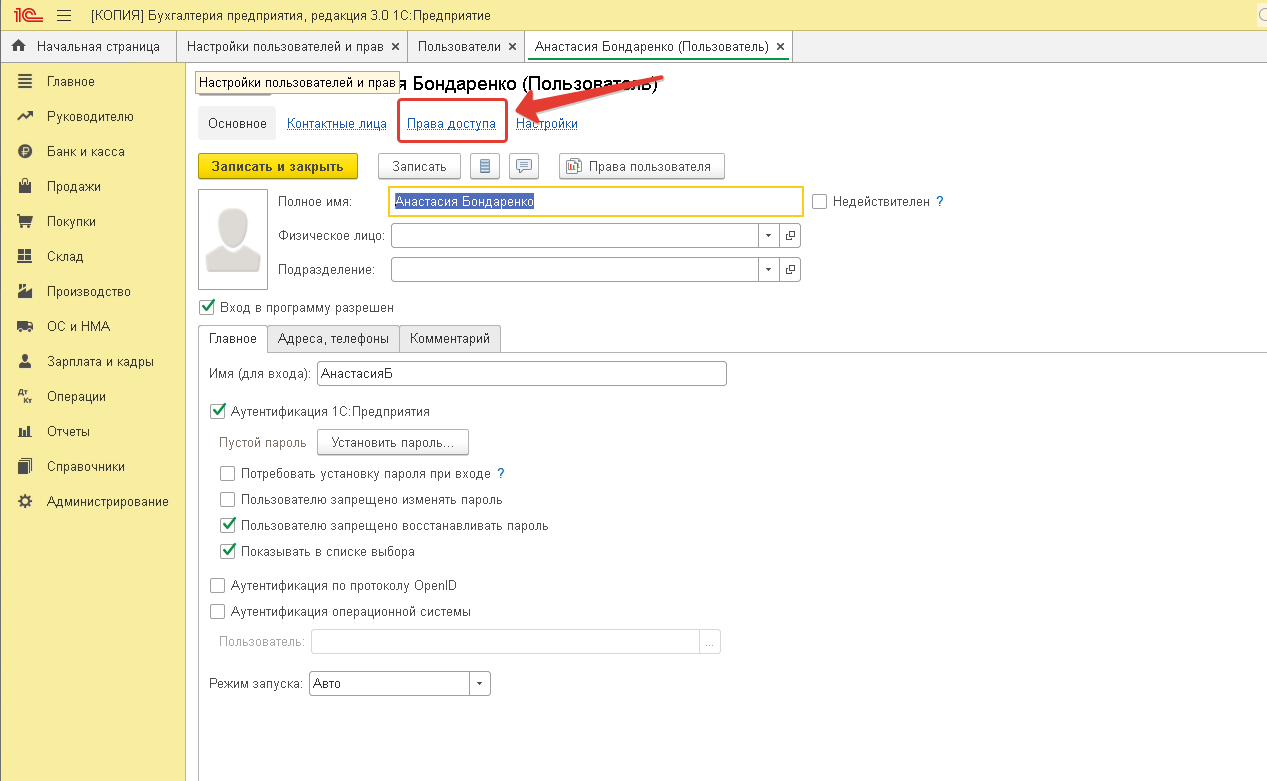This screenshot has height=781, width=1267.
Task: Click the Производство factory icon
Action: [x=26, y=291]
